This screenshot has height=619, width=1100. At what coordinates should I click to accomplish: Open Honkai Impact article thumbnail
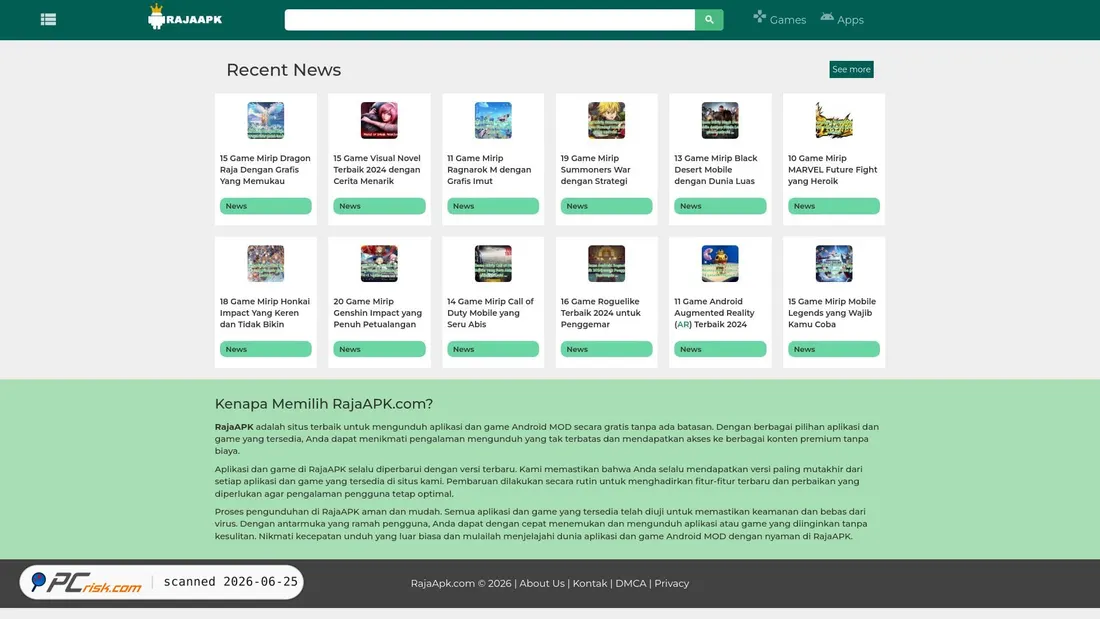click(265, 263)
